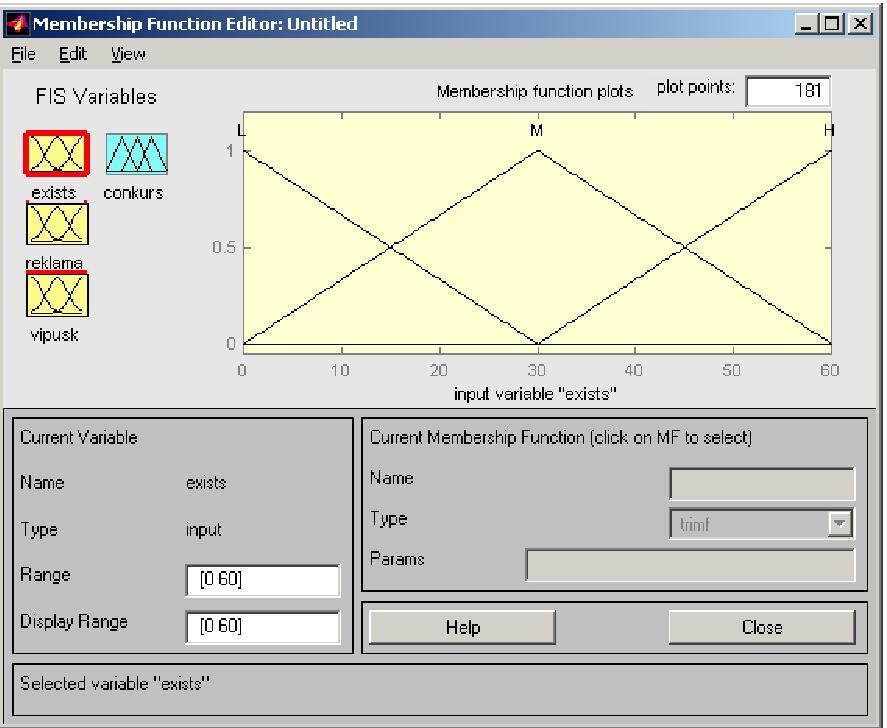Image resolution: width=887 pixels, height=728 pixels.
Task: Click the Close button in the panel
Action: 762,627
